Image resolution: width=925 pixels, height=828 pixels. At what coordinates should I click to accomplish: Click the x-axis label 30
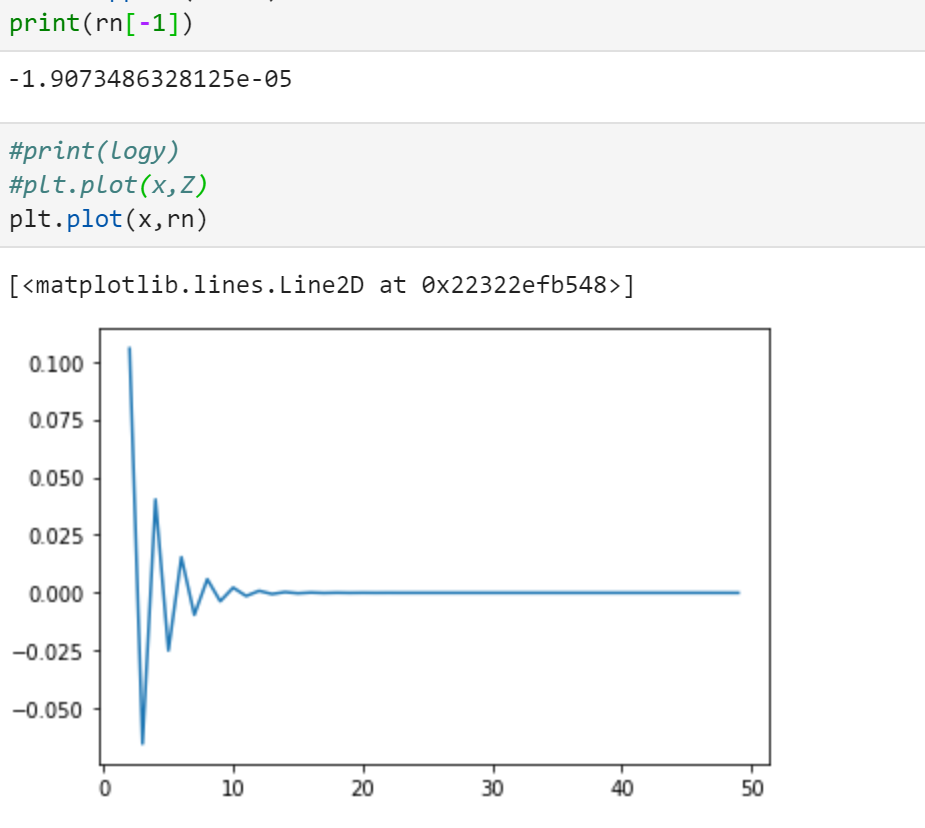coord(493,788)
